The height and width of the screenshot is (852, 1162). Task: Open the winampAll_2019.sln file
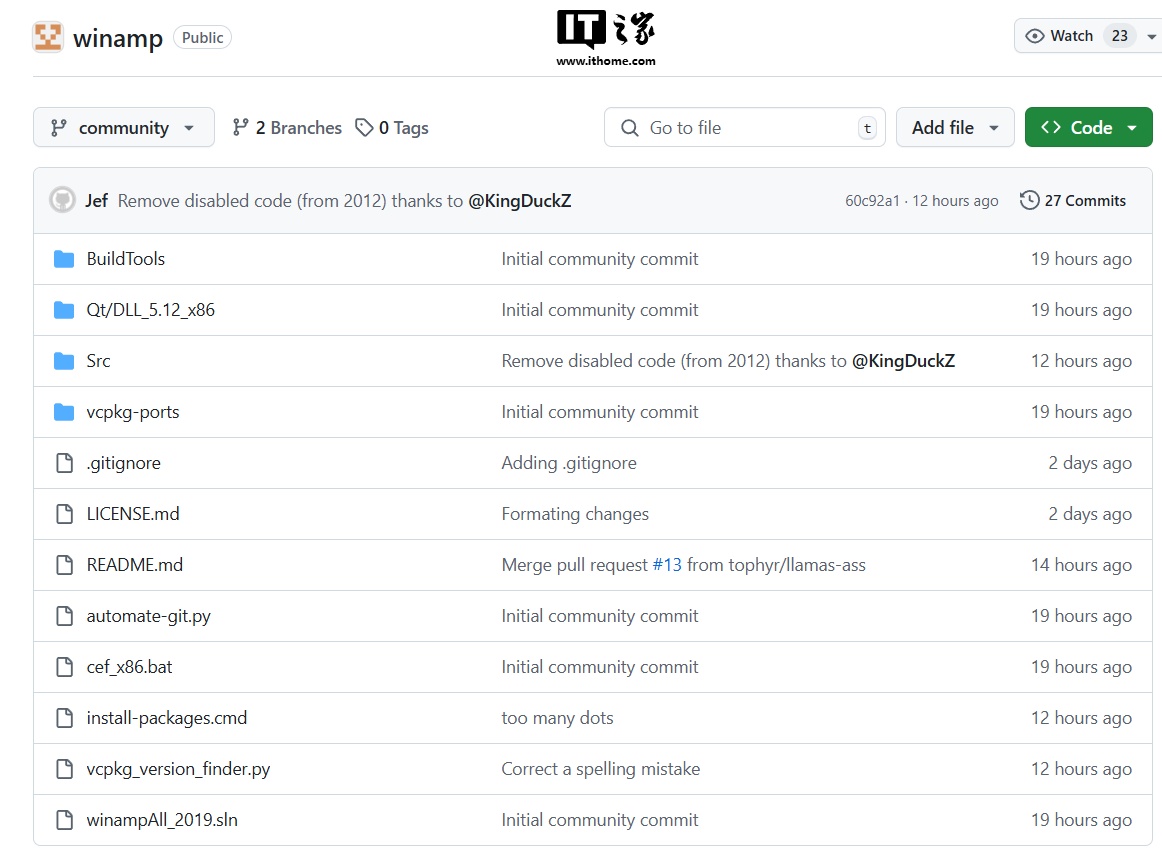162,820
